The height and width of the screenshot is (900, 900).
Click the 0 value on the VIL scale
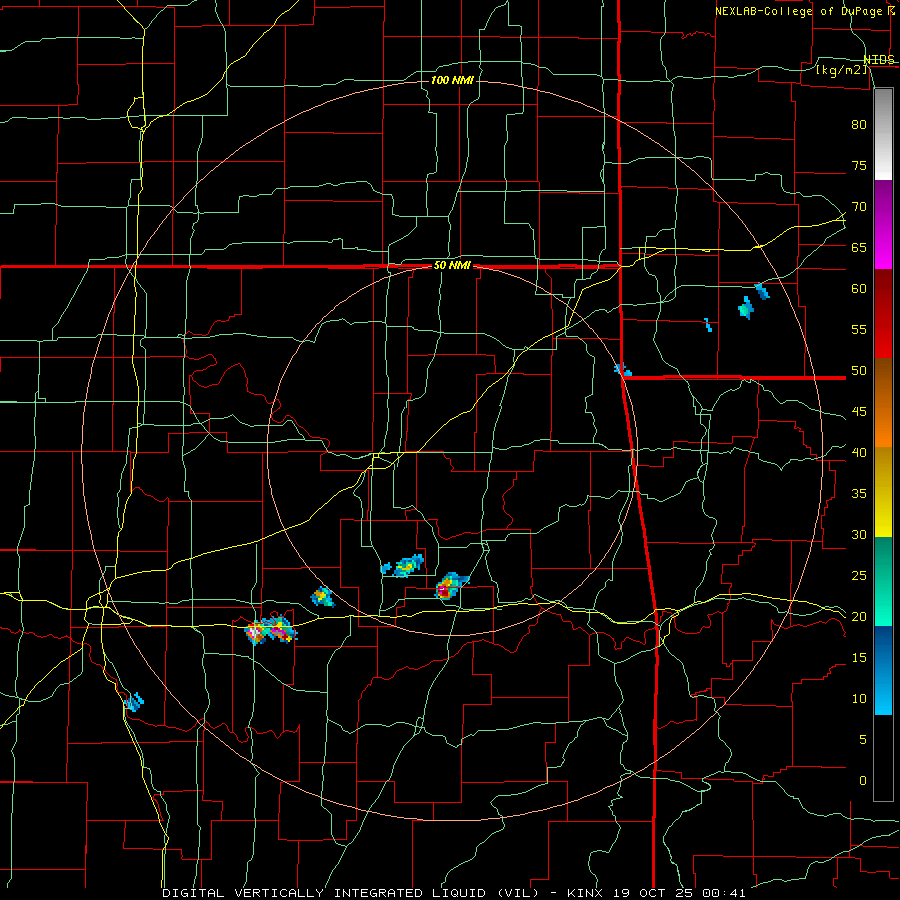click(x=863, y=781)
